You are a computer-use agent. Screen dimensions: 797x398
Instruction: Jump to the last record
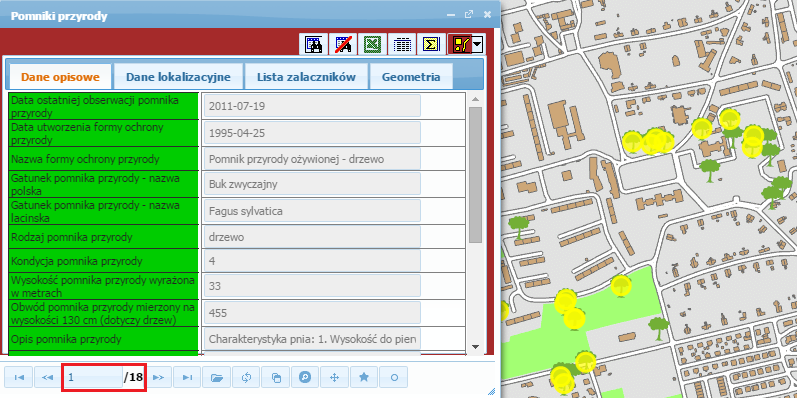187,377
